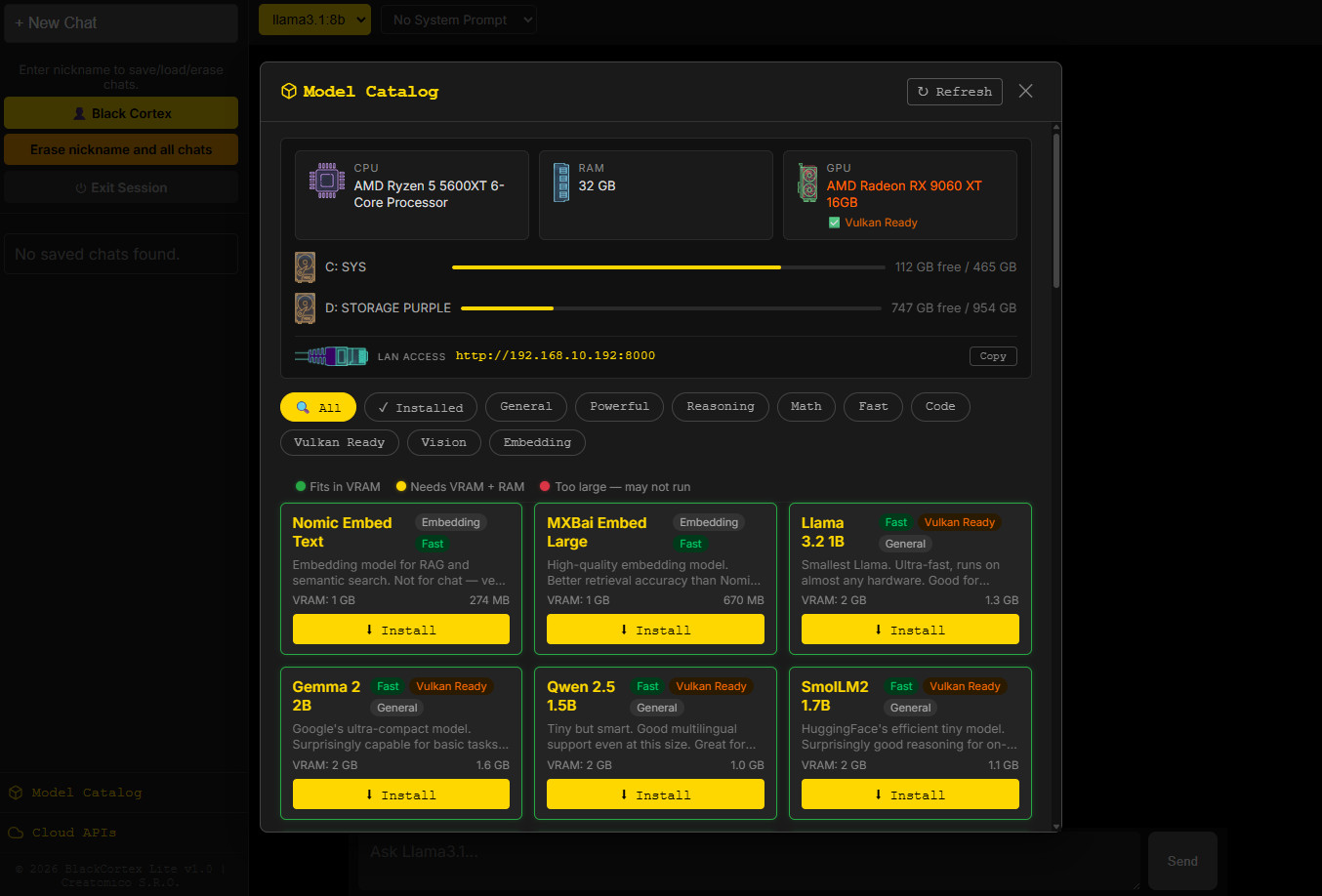Click the Embedding tag on Nomic Embed Text
This screenshot has height=896, width=1322.
point(451,522)
